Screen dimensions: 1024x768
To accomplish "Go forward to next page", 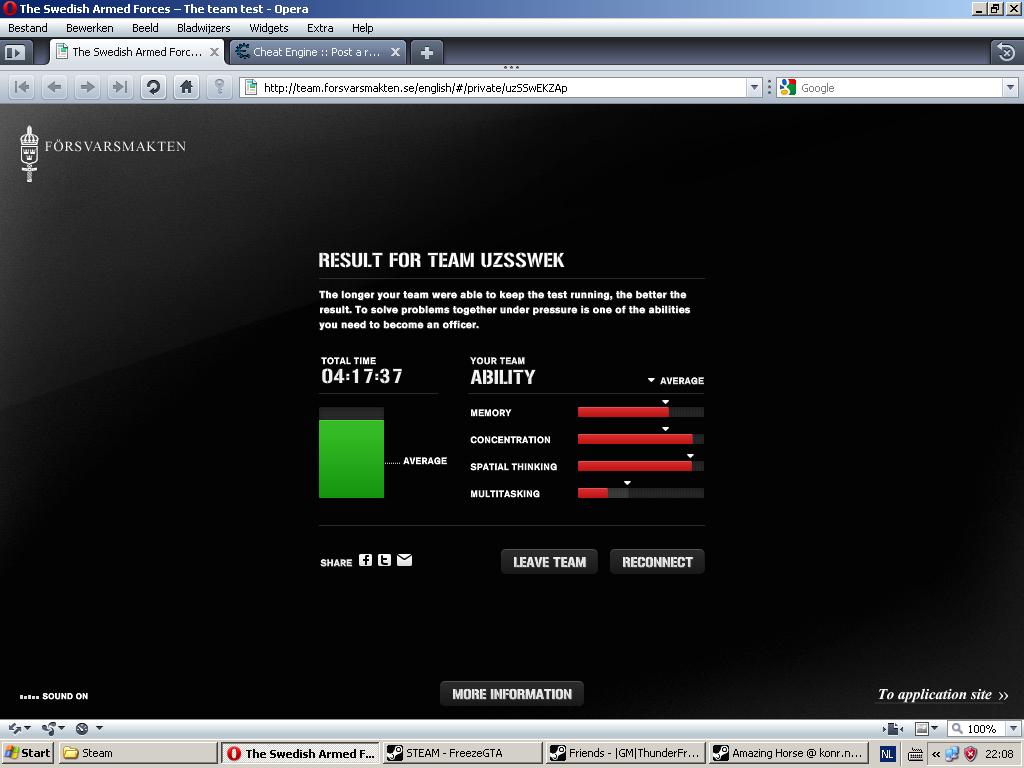I will 88,87.
